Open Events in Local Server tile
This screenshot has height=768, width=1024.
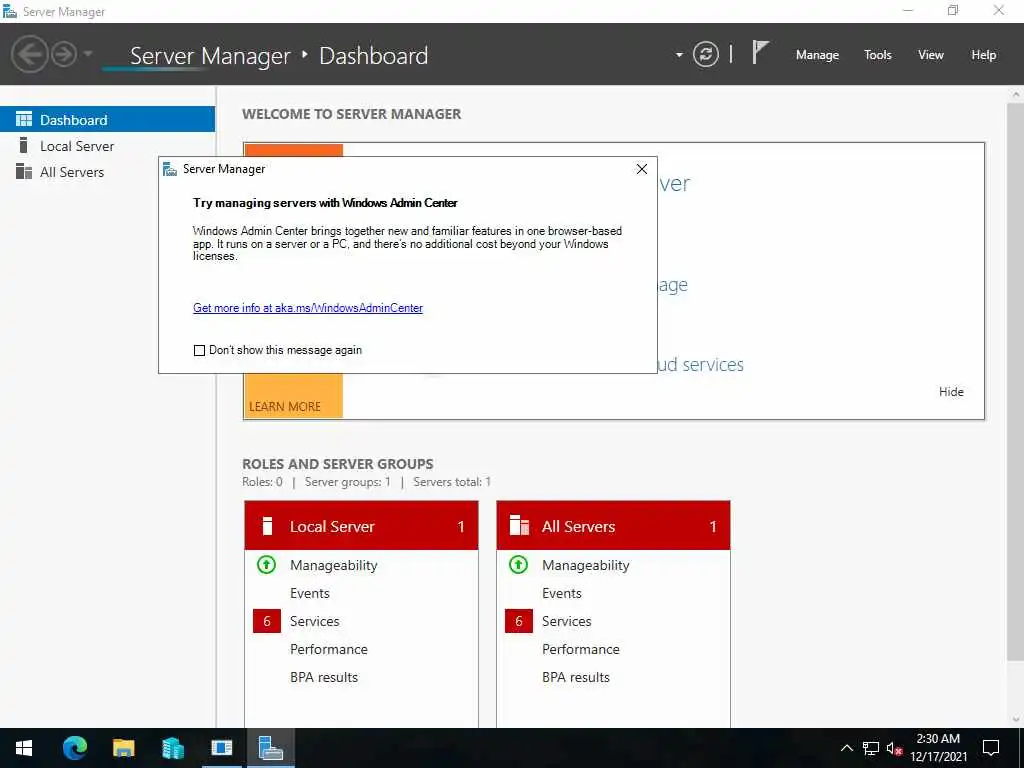pos(310,593)
